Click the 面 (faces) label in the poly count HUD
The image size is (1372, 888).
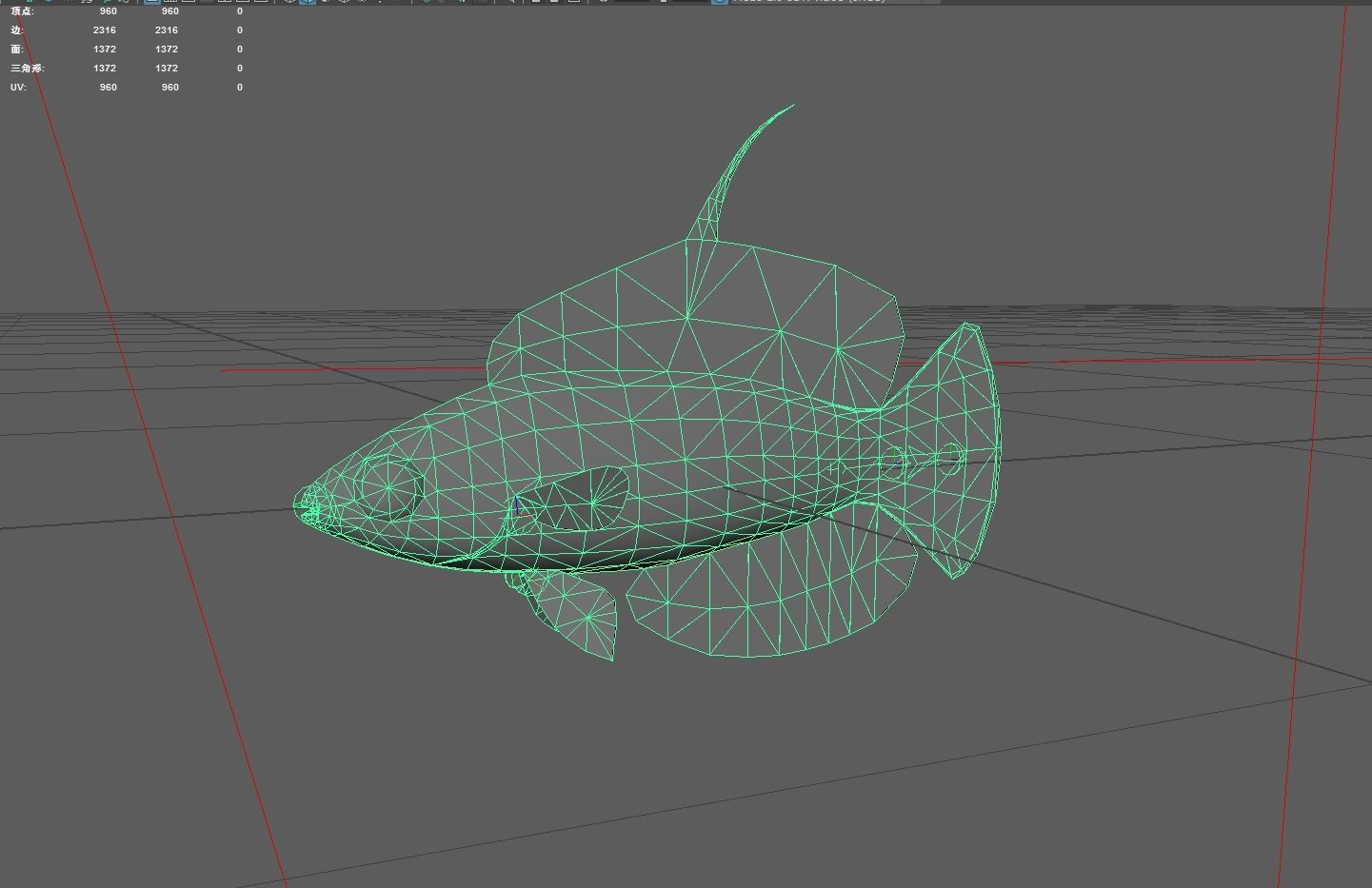pos(16,49)
